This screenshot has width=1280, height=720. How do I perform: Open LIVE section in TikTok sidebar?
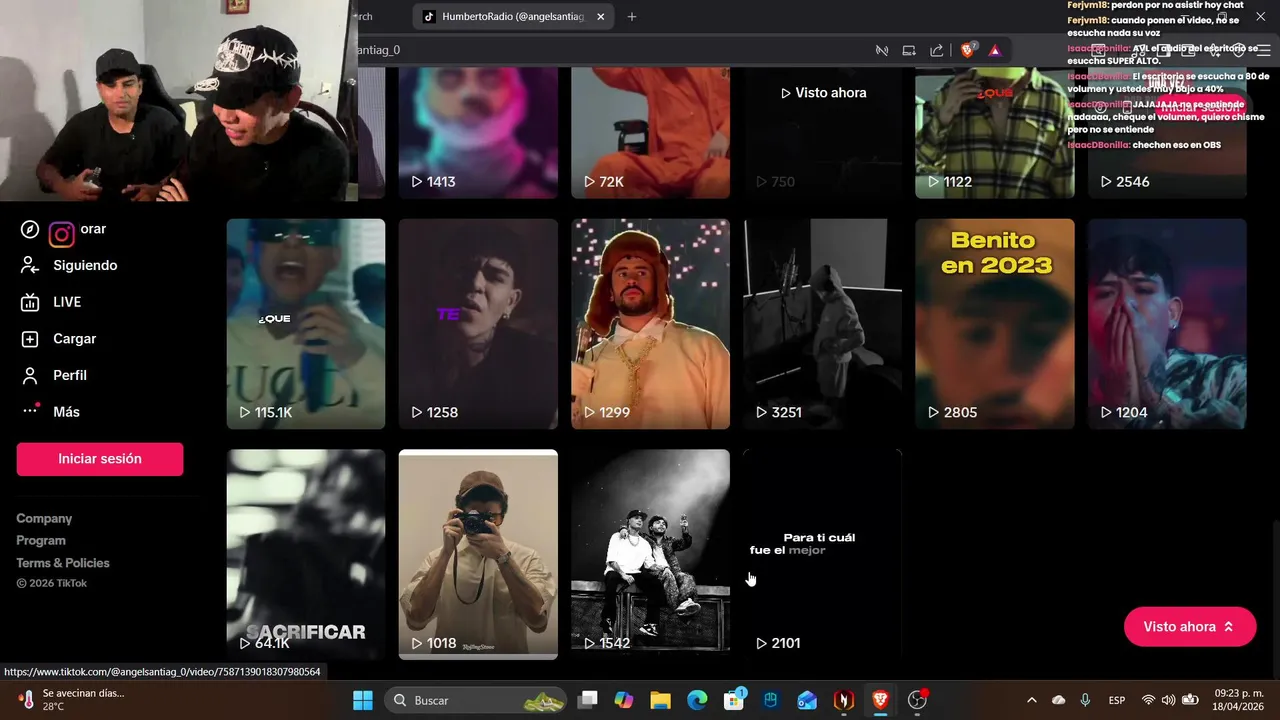tap(67, 302)
